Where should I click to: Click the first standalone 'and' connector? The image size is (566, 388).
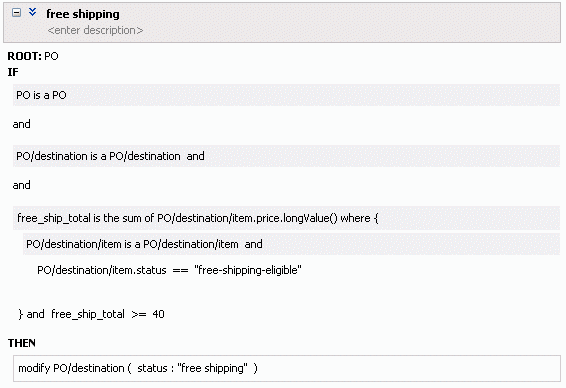[x=21, y=124]
